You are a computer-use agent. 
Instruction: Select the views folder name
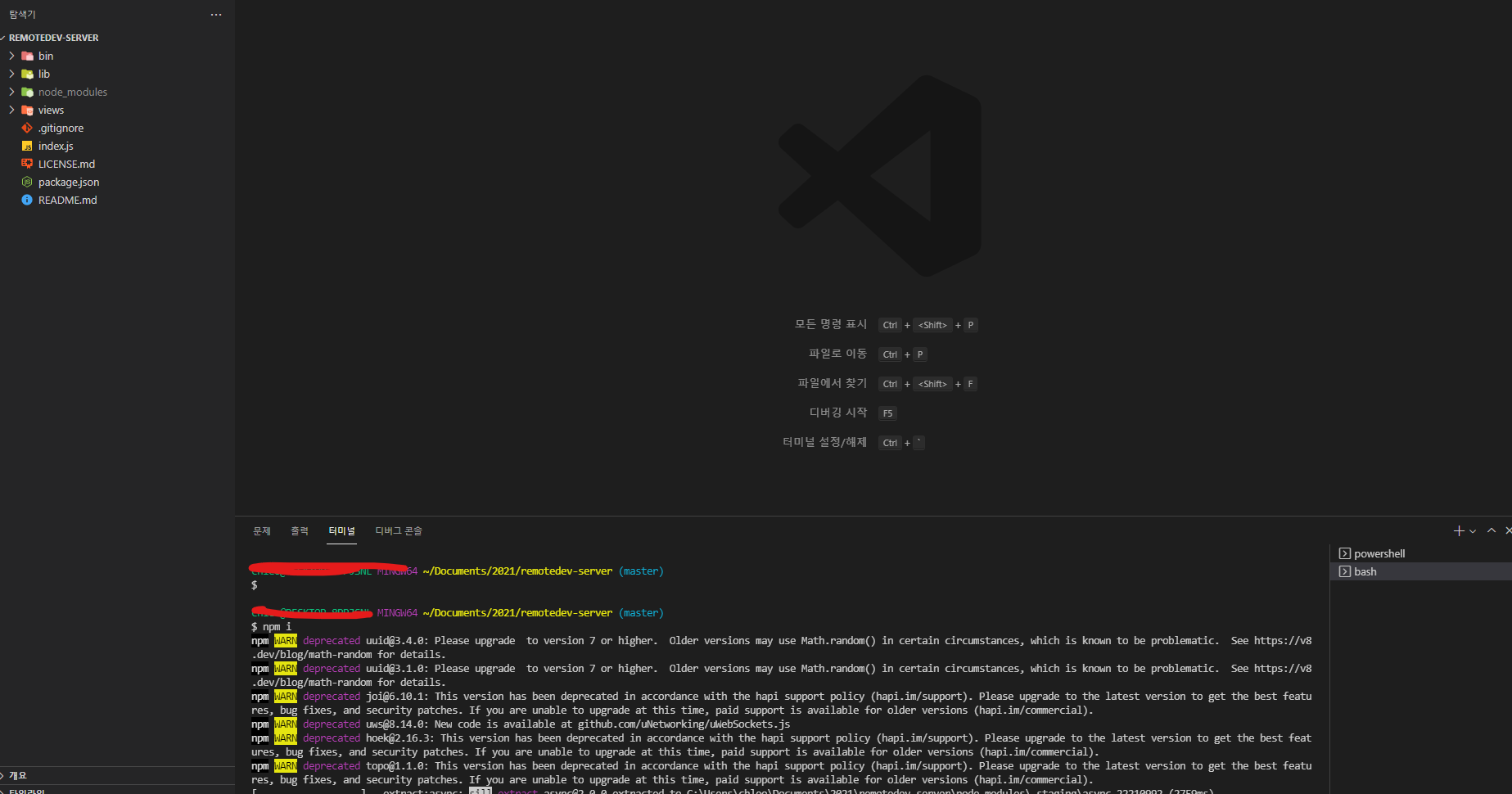tap(51, 110)
